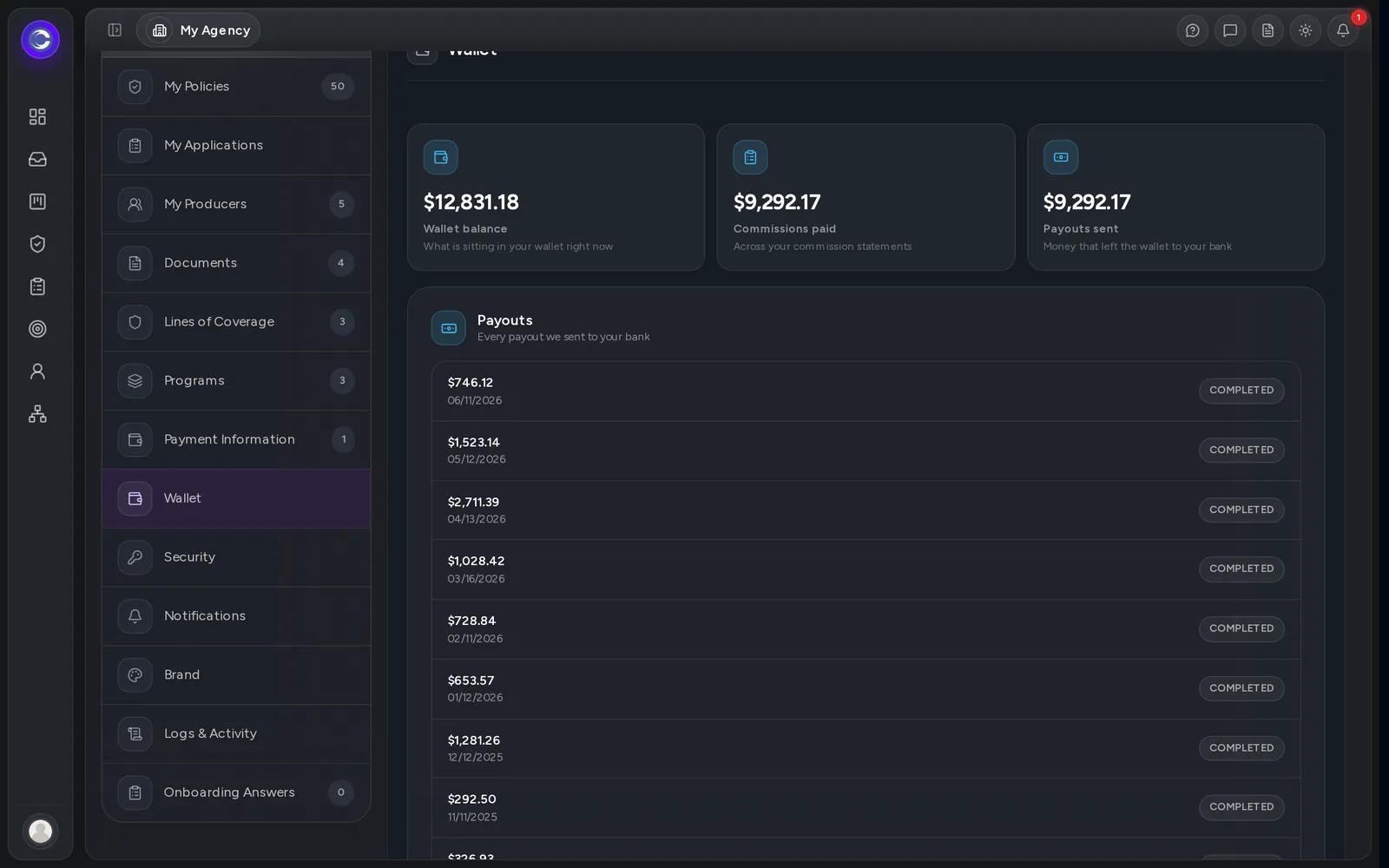Screen dimensions: 1389x868
Task: Go to My Policies
Action: (236, 87)
